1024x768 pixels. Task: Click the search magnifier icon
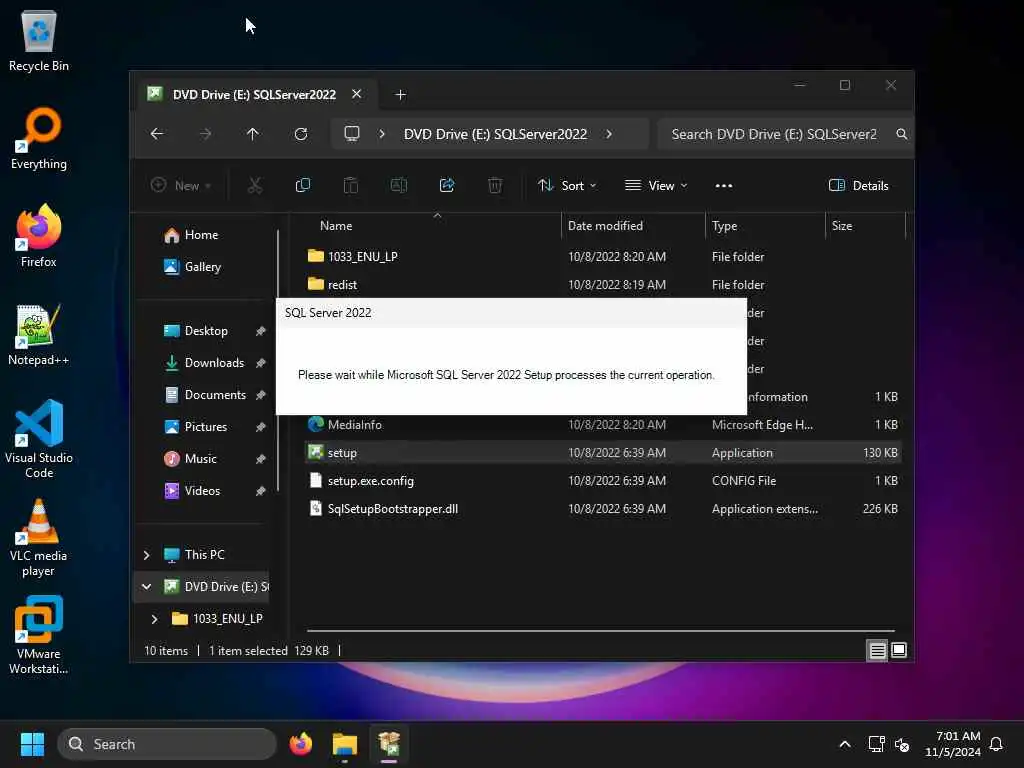pyautogui.click(x=901, y=134)
